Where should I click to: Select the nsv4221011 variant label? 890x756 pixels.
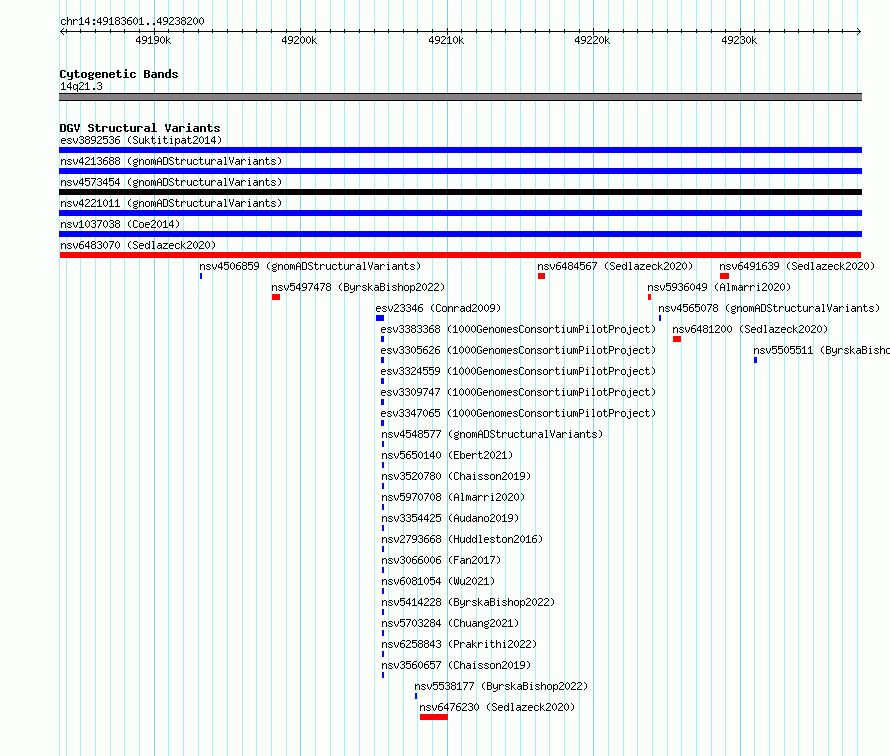click(171, 203)
